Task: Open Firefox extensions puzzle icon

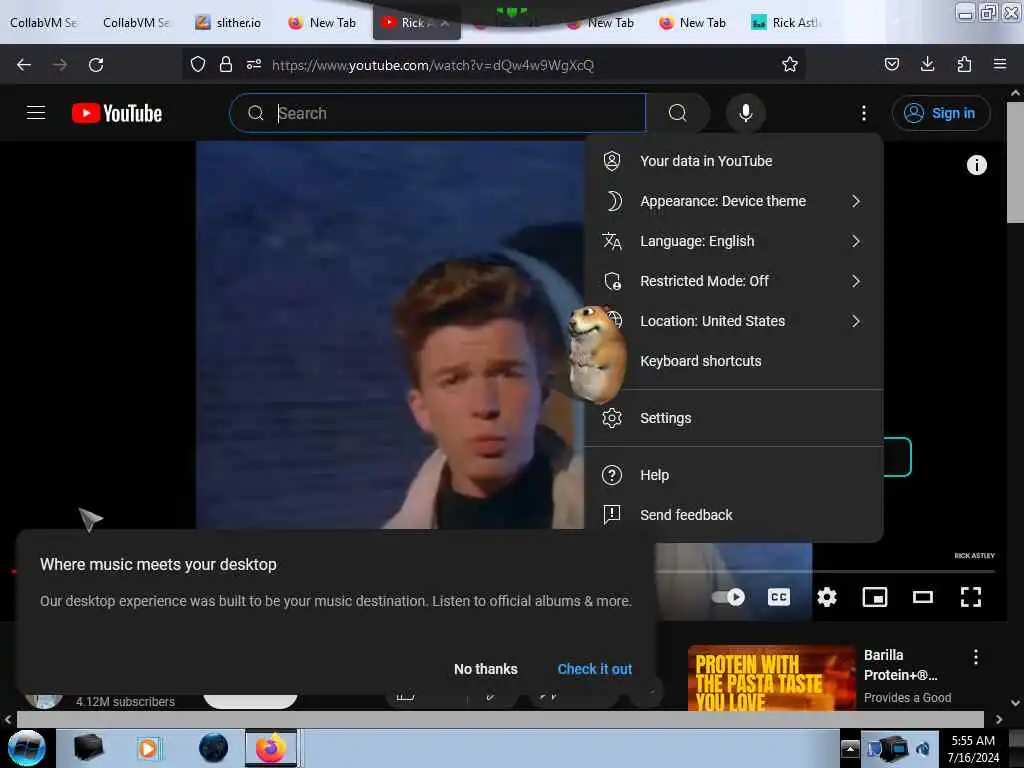Action: click(964, 64)
